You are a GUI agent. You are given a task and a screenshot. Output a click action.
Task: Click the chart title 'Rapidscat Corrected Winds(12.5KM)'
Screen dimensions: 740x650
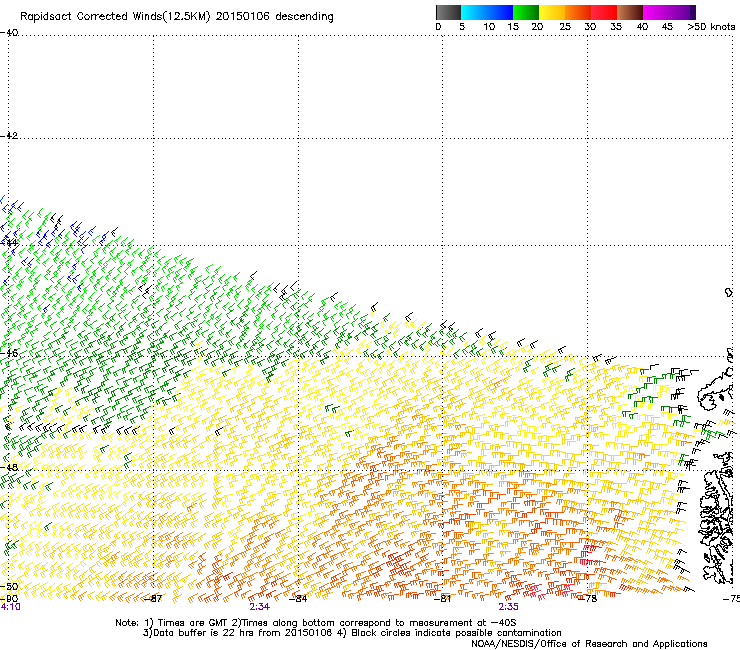coord(115,17)
